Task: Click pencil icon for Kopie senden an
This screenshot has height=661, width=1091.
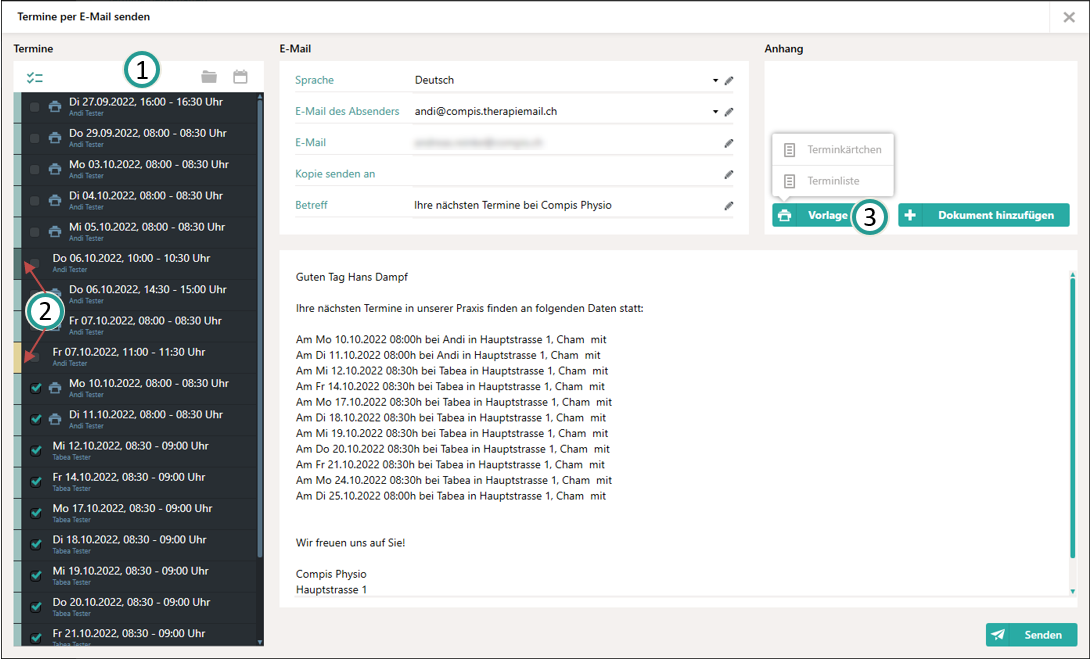Action: (728, 175)
